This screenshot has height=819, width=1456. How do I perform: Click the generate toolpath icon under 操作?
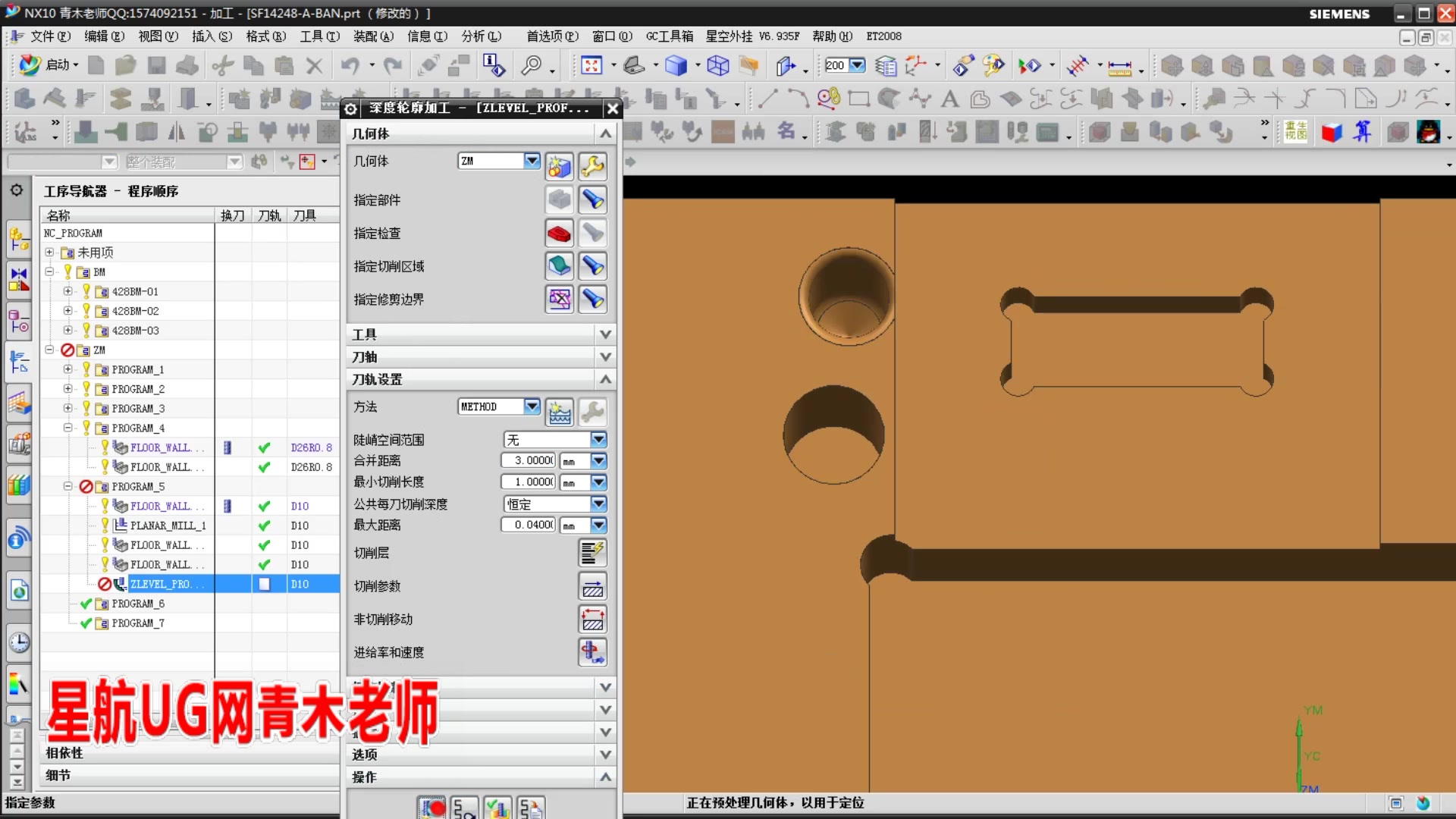(x=432, y=808)
